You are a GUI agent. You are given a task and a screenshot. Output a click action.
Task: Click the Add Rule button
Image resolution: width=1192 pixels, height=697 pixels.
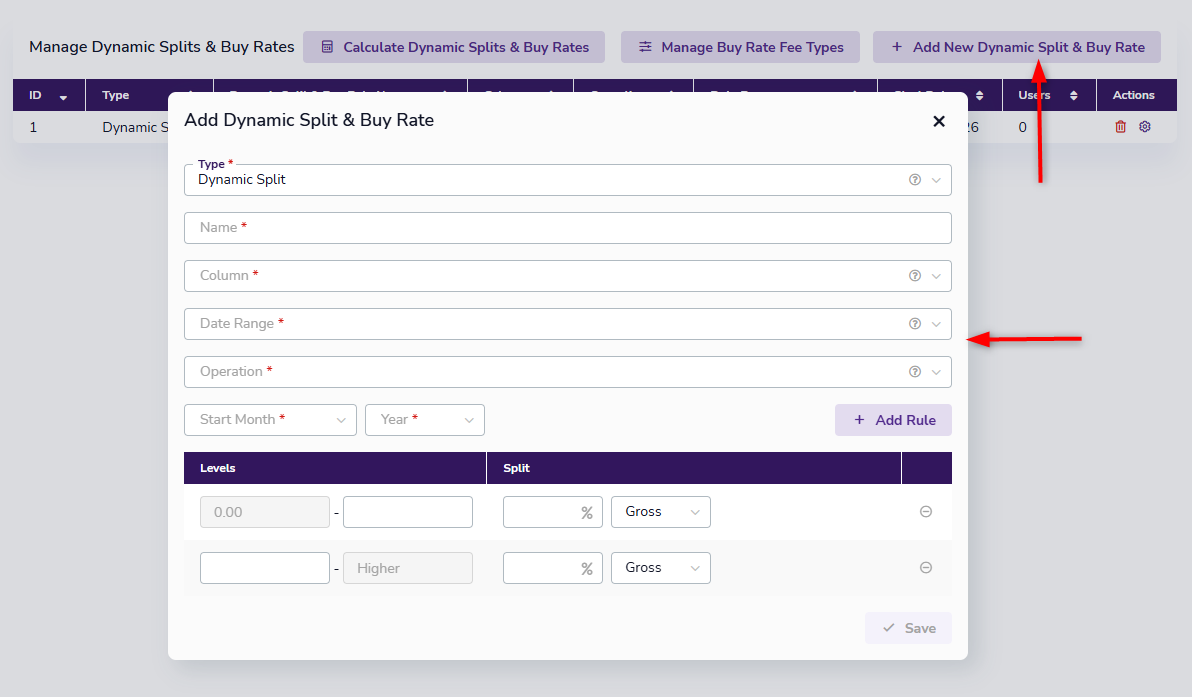893,420
